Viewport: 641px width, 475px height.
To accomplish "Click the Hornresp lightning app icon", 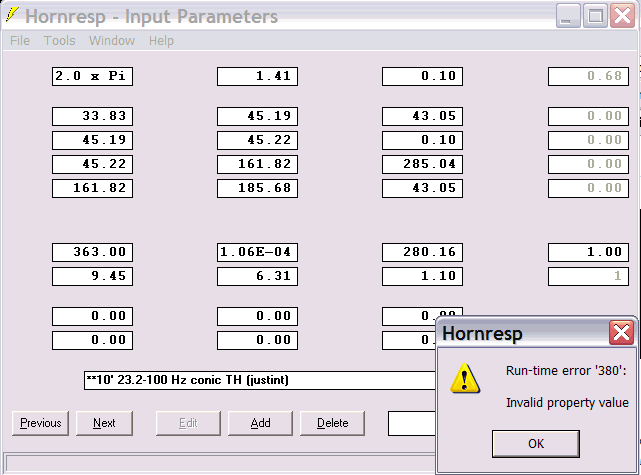I will click(x=12, y=15).
